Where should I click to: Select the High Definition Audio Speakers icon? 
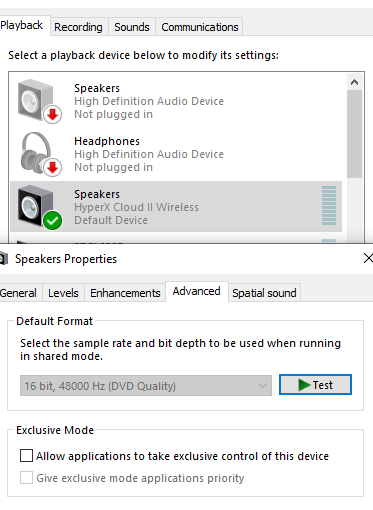click(x=39, y=101)
